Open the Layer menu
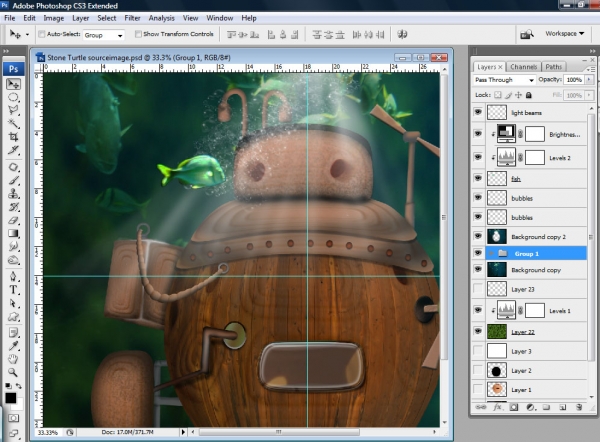This screenshot has width=600, height=442. coord(80,18)
